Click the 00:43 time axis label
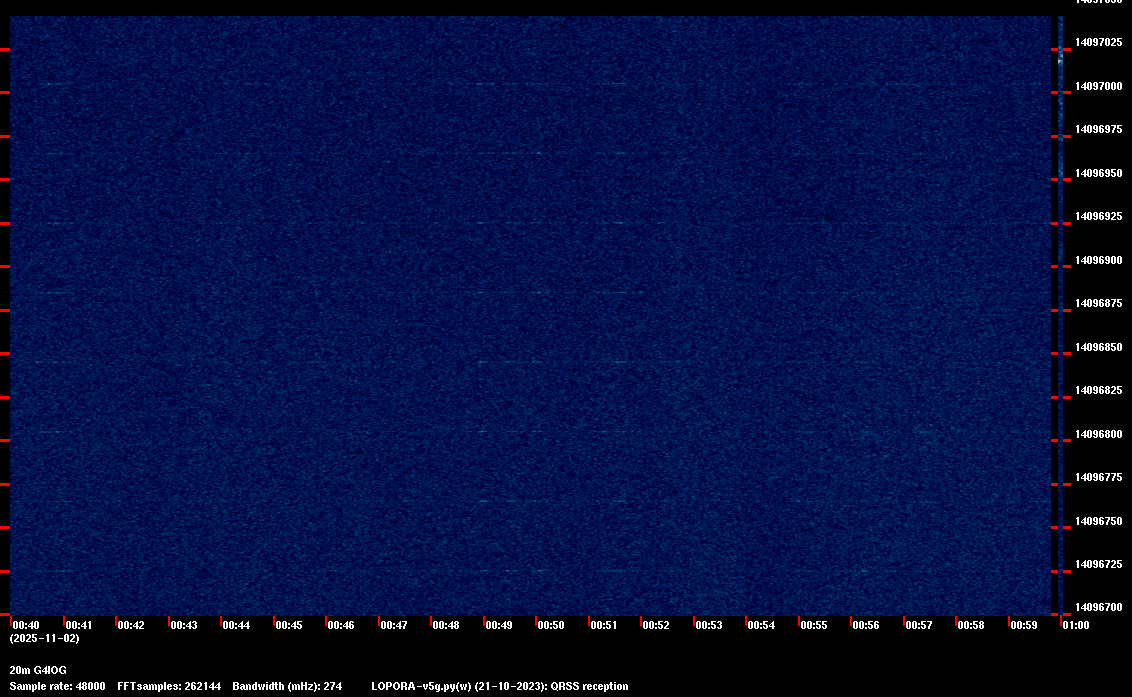 (183, 625)
